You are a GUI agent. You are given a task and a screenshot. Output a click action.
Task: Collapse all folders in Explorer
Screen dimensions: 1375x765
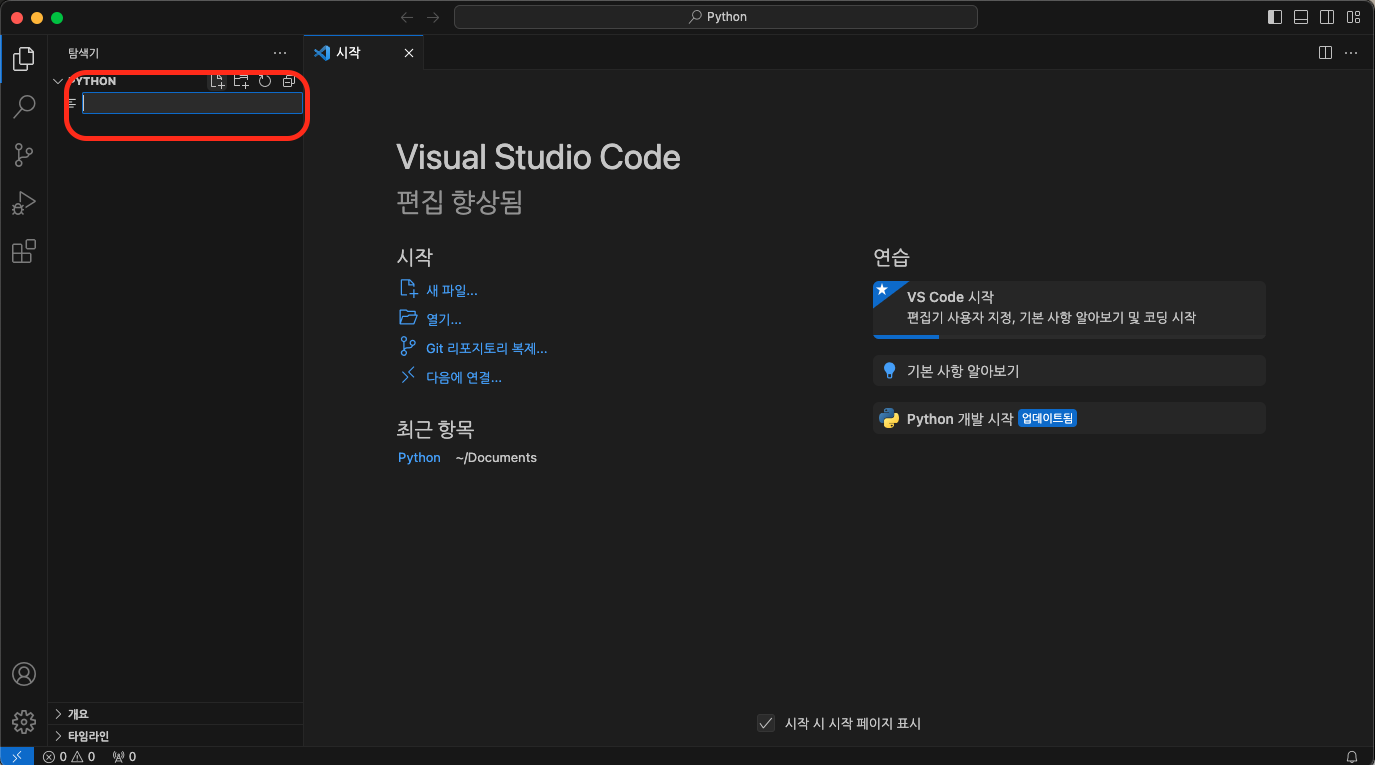(288, 81)
